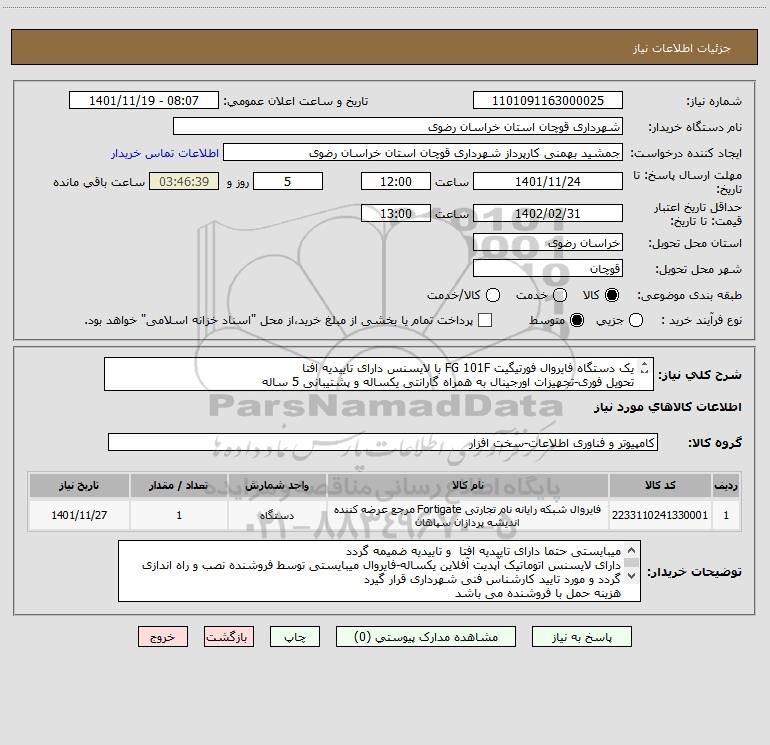This screenshot has width=770, height=745.
Task: Select the جزیی purchase type radio
Action: point(636,320)
